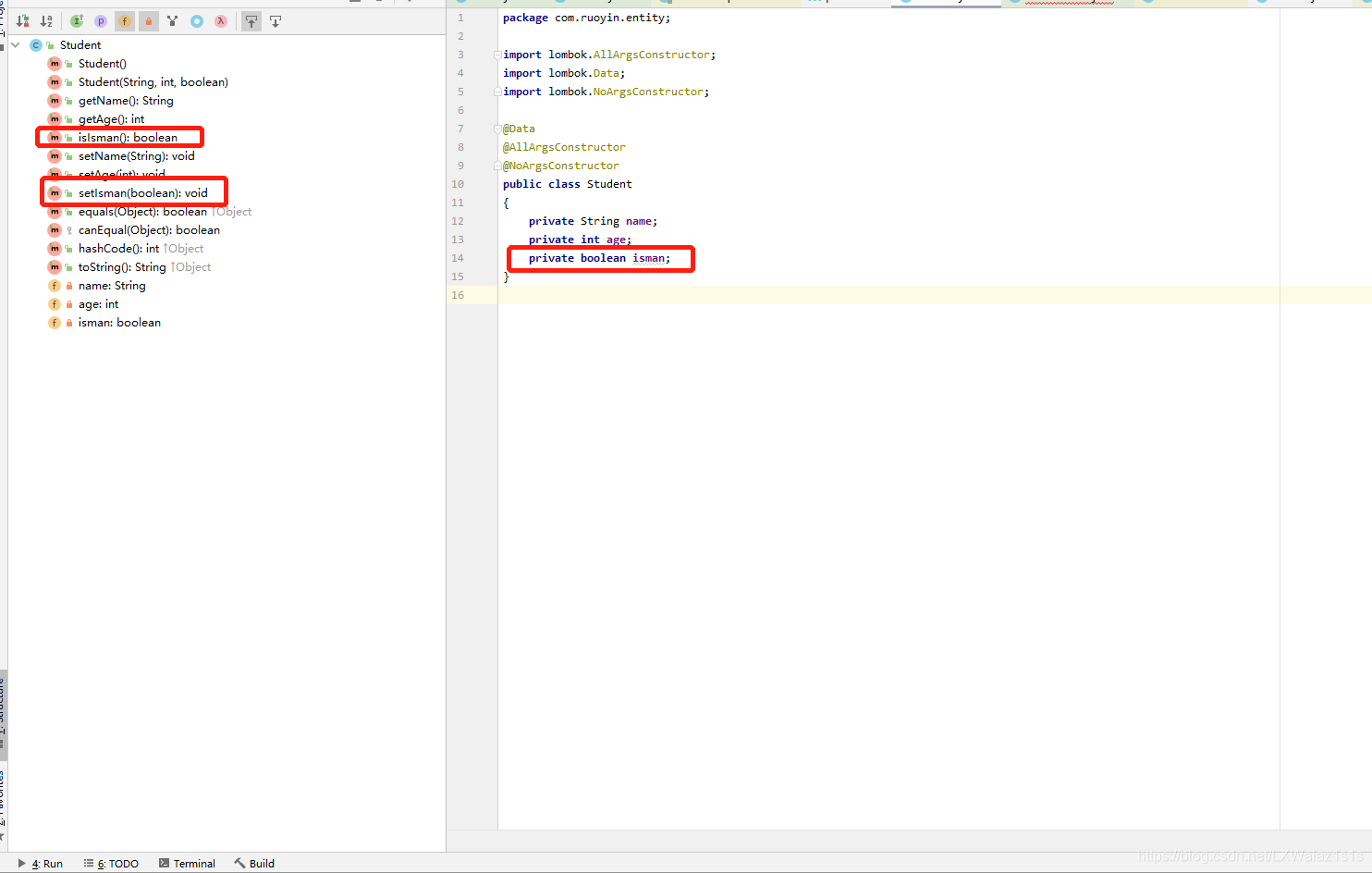Click fold end marker at line 5

(497, 92)
